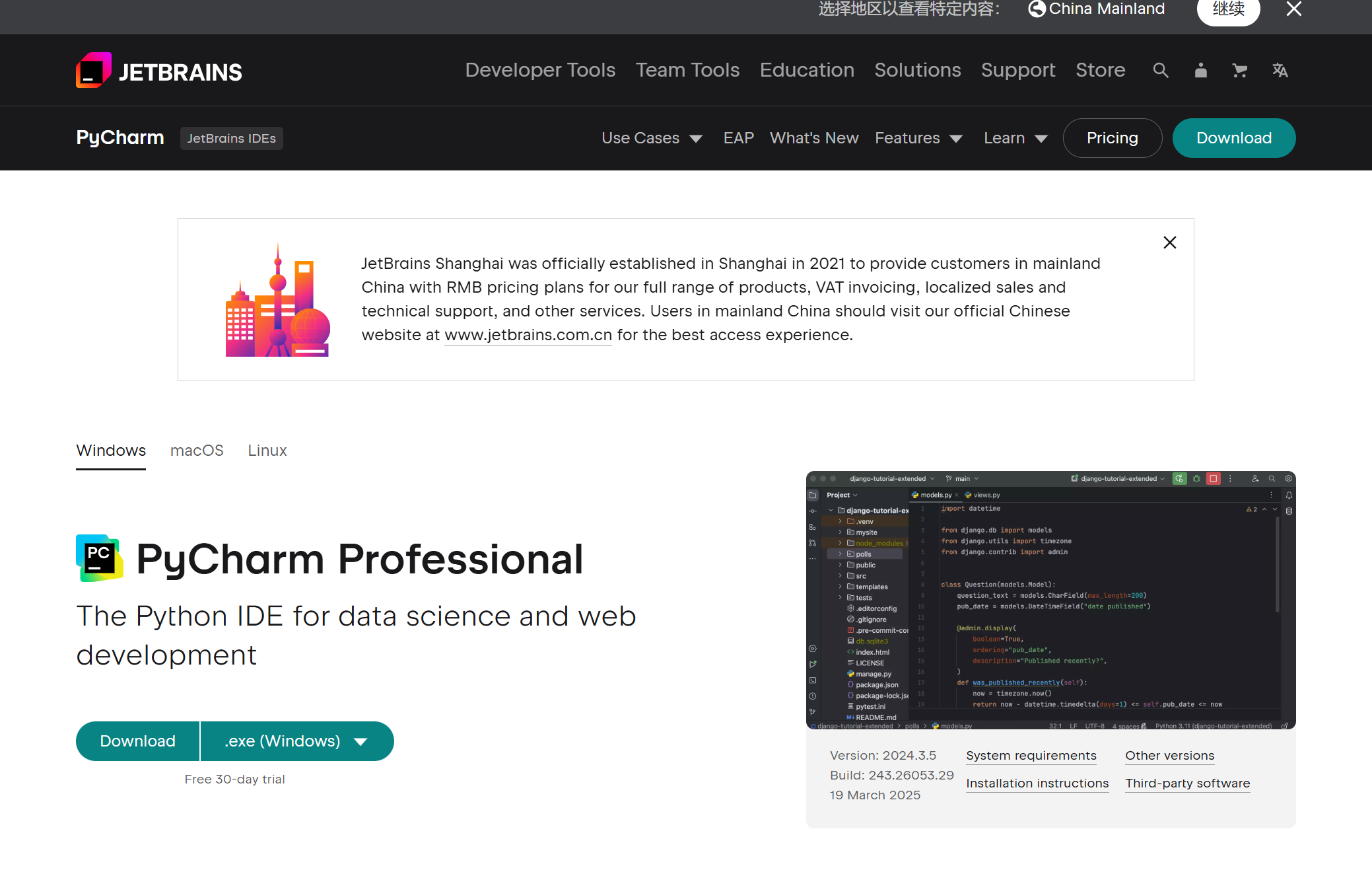This screenshot has width=1372, height=872.
Task: Open the account profile icon
Action: pyautogui.click(x=1201, y=70)
